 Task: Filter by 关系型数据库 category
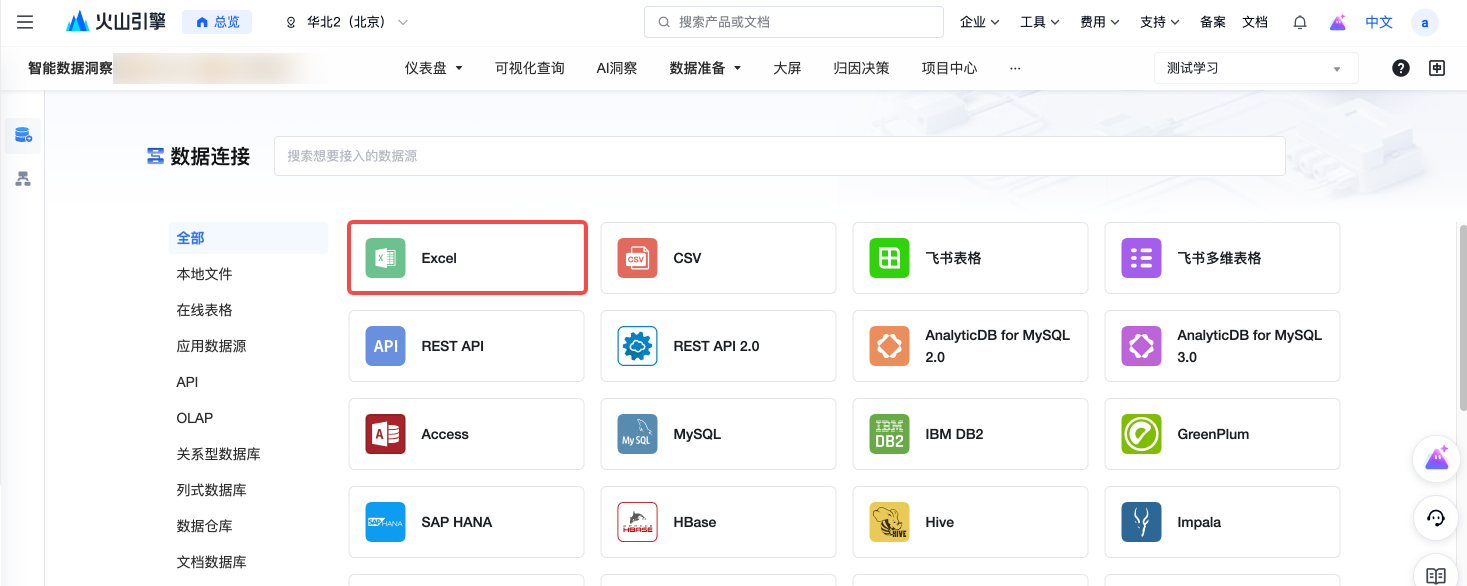[x=218, y=454]
